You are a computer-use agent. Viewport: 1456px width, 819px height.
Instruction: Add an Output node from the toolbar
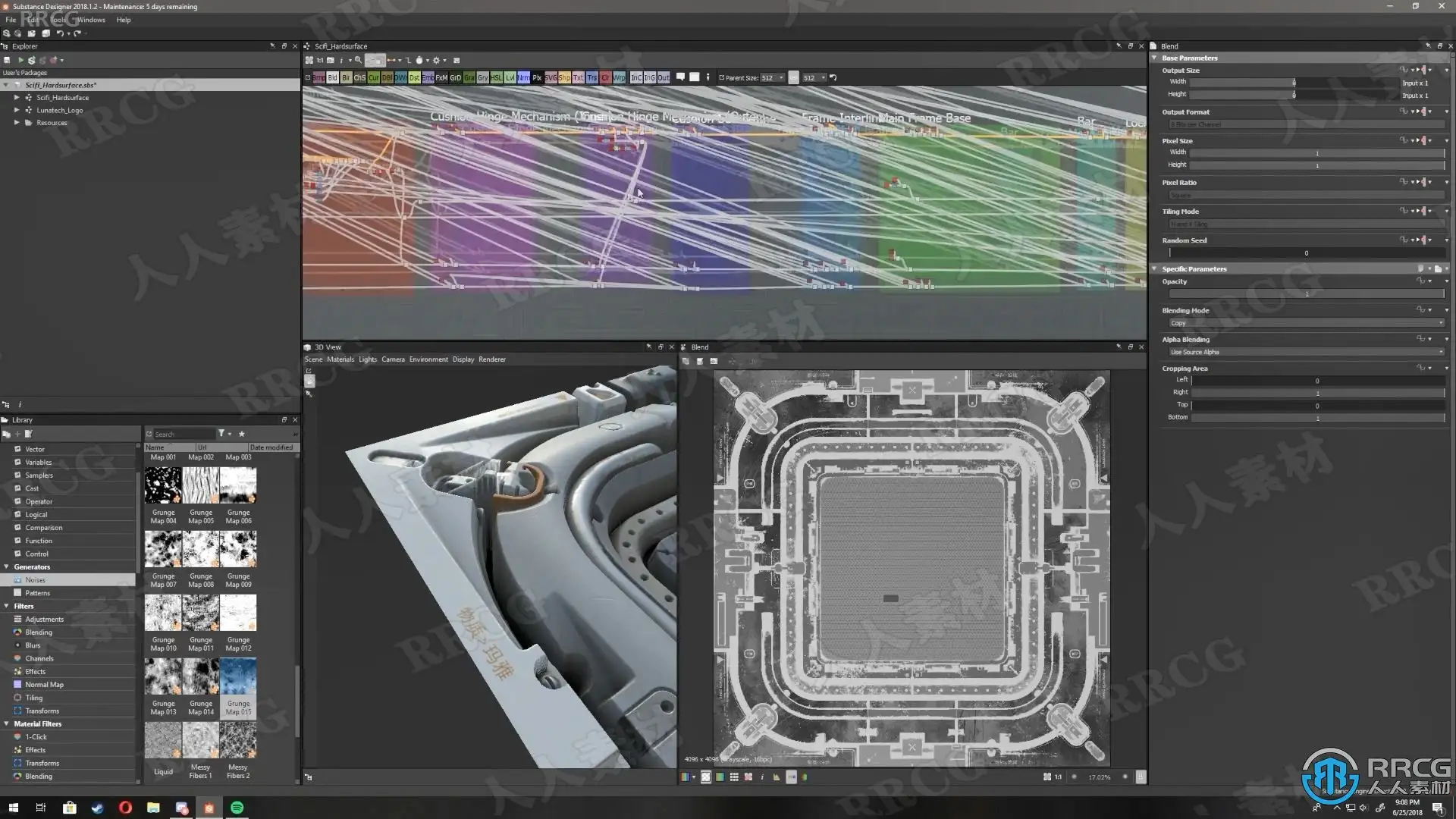664,77
